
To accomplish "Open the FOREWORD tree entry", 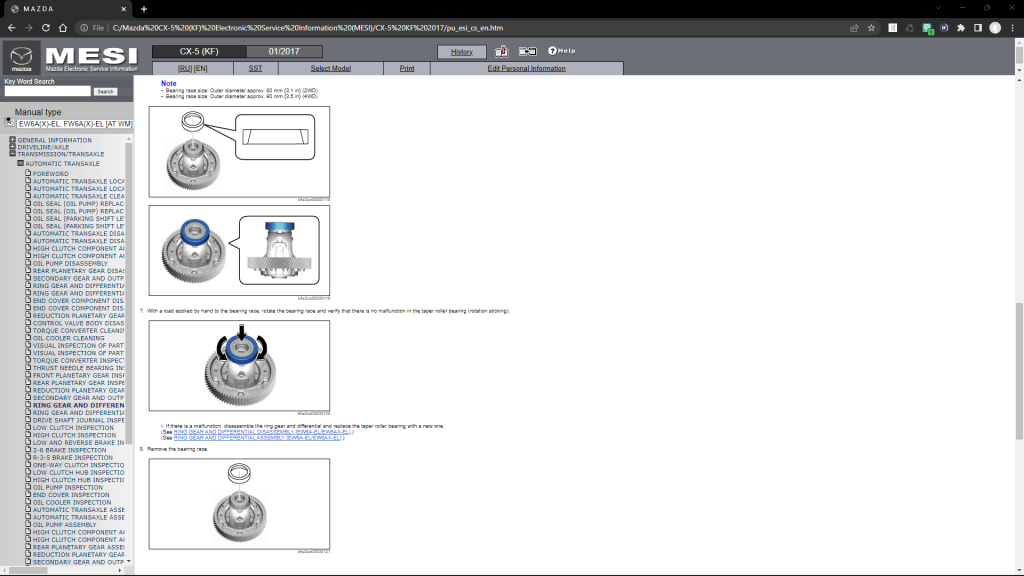I will coord(50,174).
